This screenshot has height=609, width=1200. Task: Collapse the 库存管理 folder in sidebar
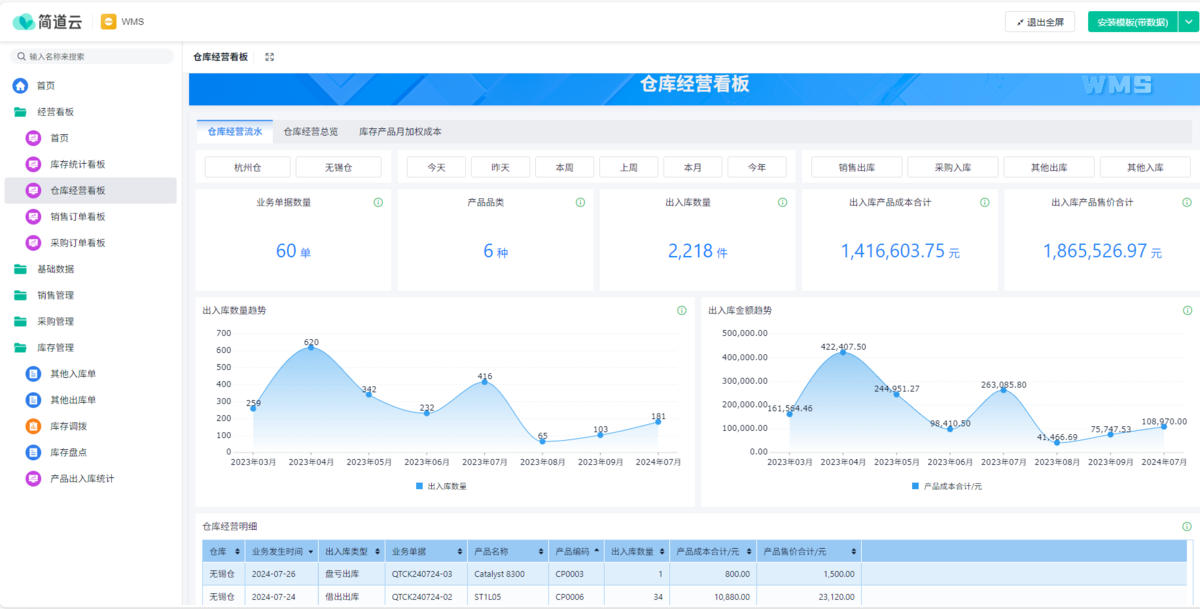pos(55,348)
